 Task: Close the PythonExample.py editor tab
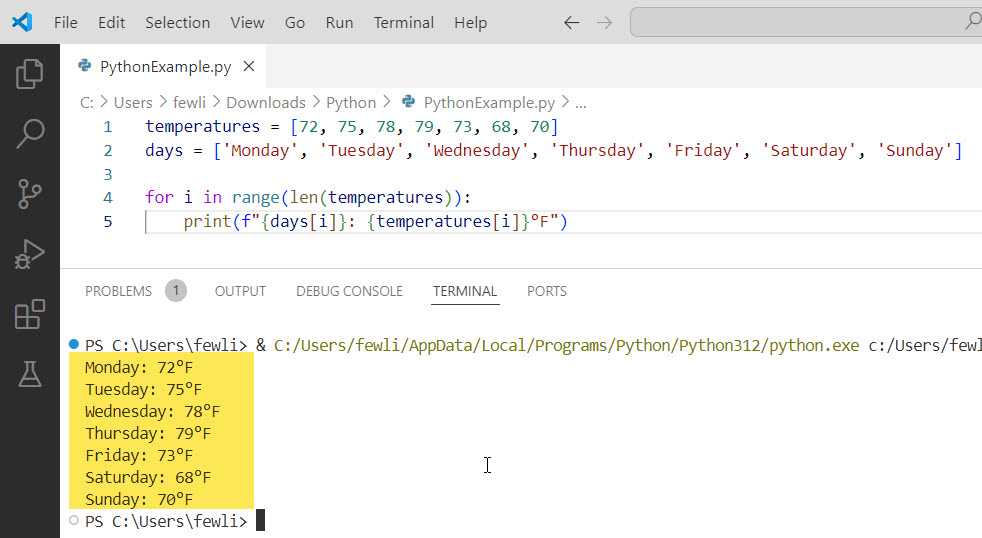[249, 66]
